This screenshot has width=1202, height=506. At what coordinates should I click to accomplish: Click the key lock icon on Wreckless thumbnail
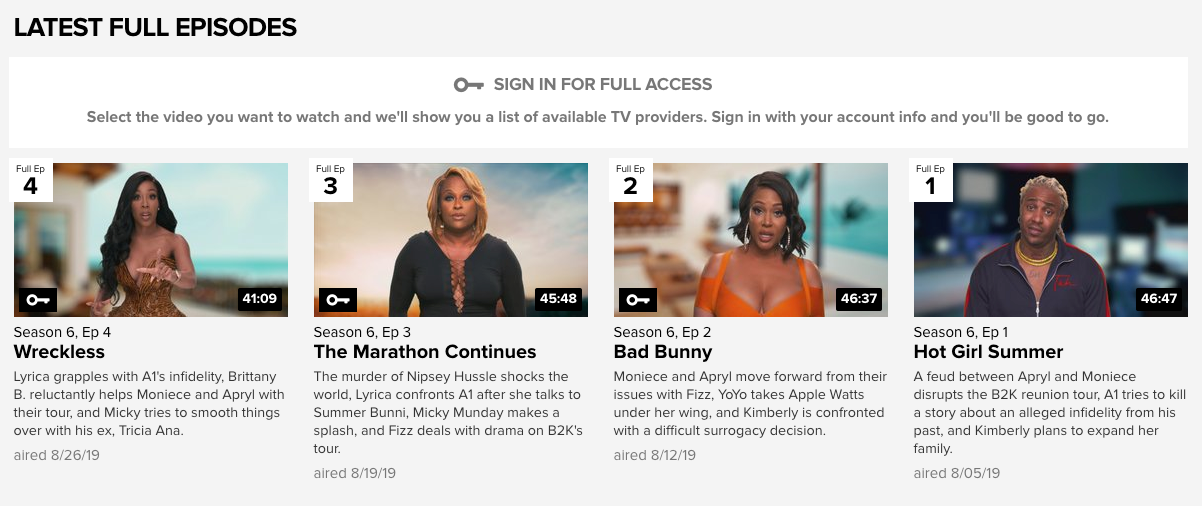coord(37,299)
